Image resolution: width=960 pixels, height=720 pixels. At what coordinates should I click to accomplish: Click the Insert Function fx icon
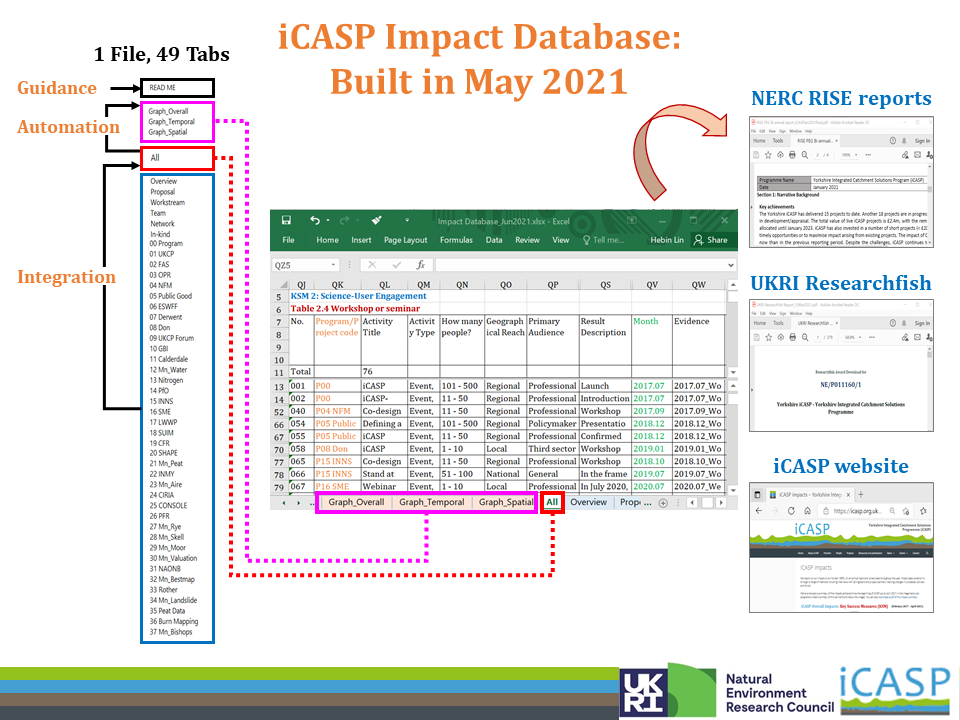[421, 265]
